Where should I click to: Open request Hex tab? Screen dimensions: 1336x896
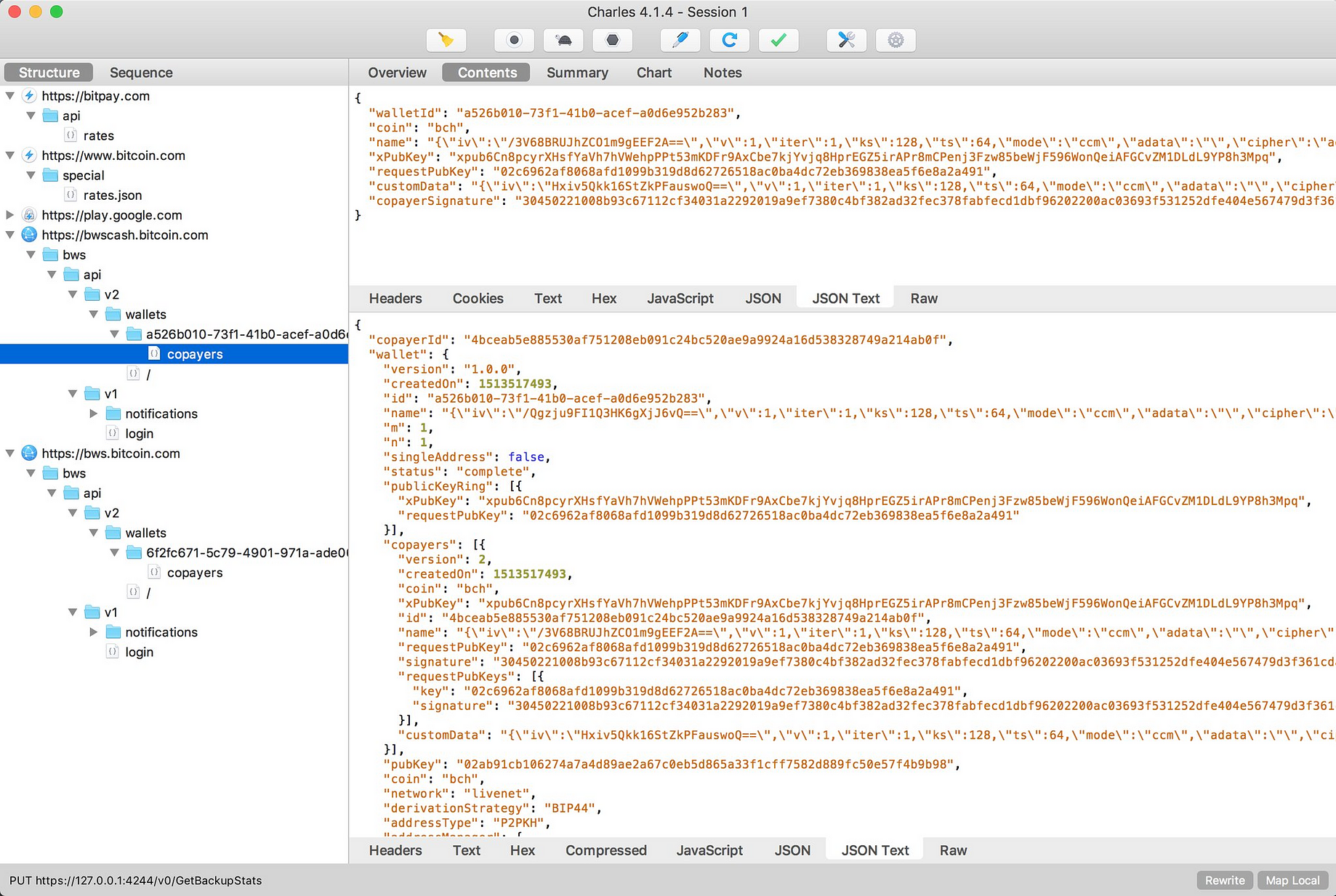click(604, 299)
